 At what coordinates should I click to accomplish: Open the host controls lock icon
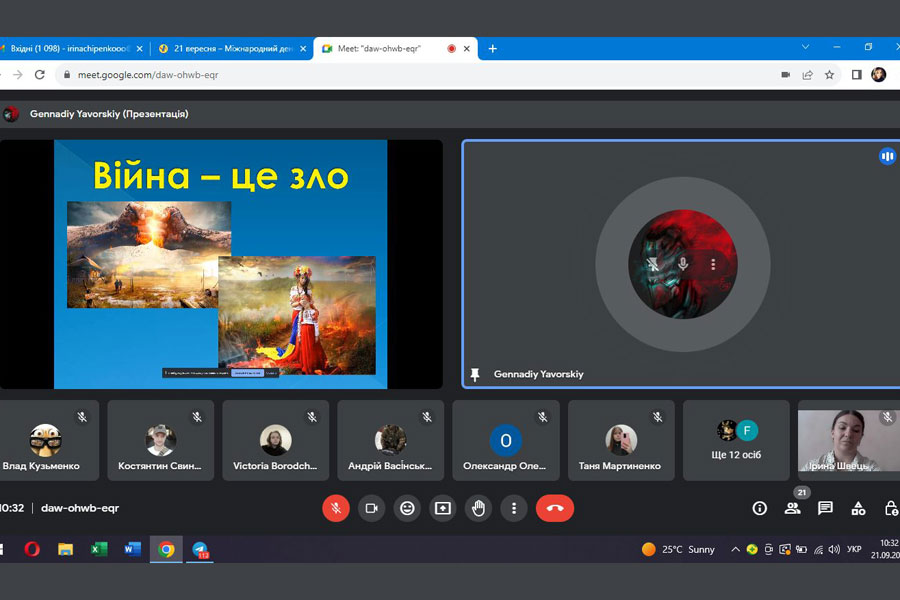890,508
